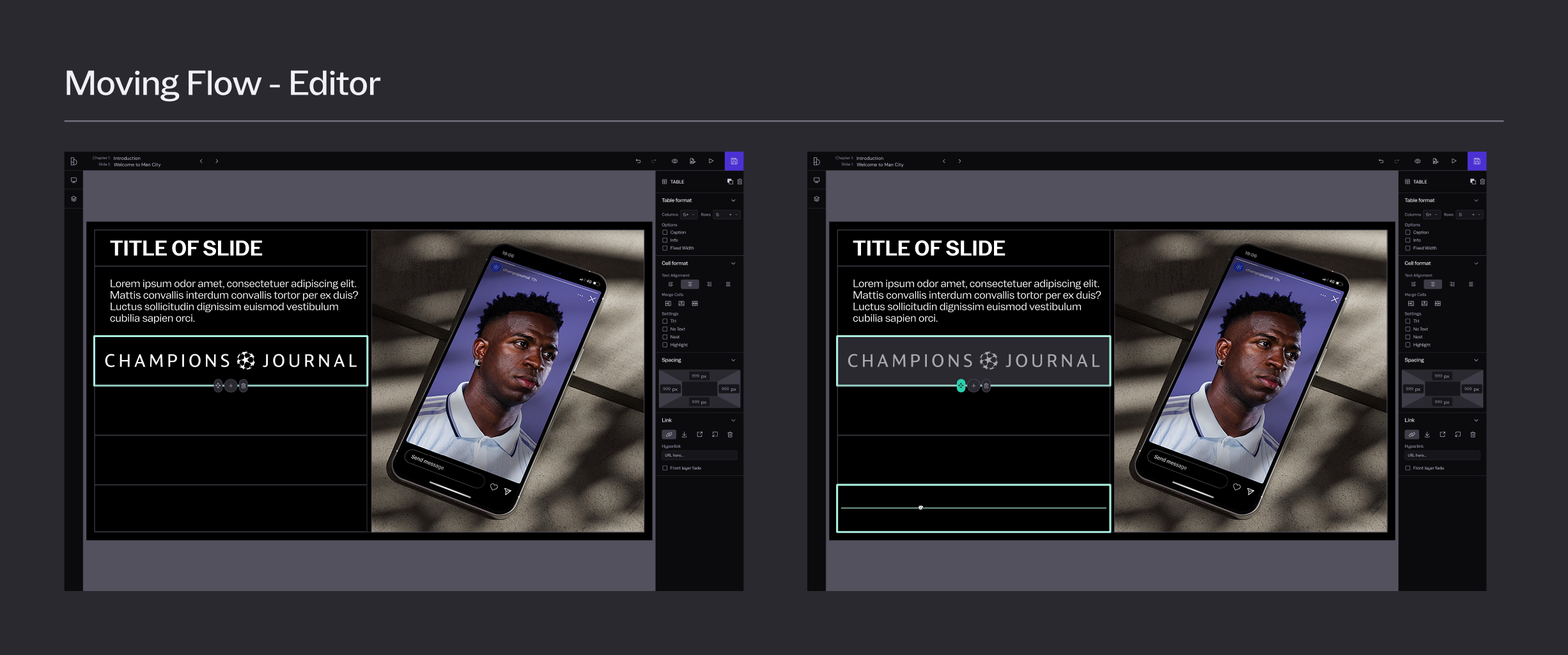Click TITLE OF SLIDE cell in left editor
This screenshot has height=655, width=1568.
pyautogui.click(x=231, y=248)
